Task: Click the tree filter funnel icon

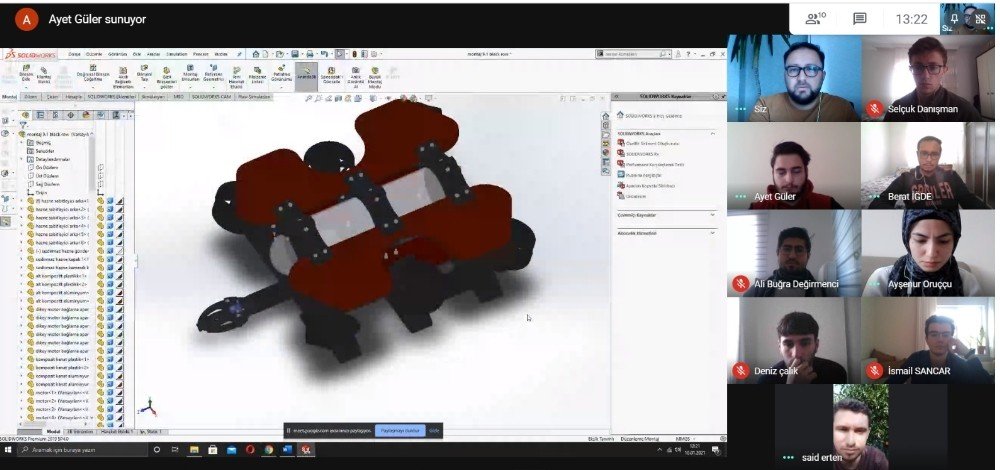Action: pos(23,125)
